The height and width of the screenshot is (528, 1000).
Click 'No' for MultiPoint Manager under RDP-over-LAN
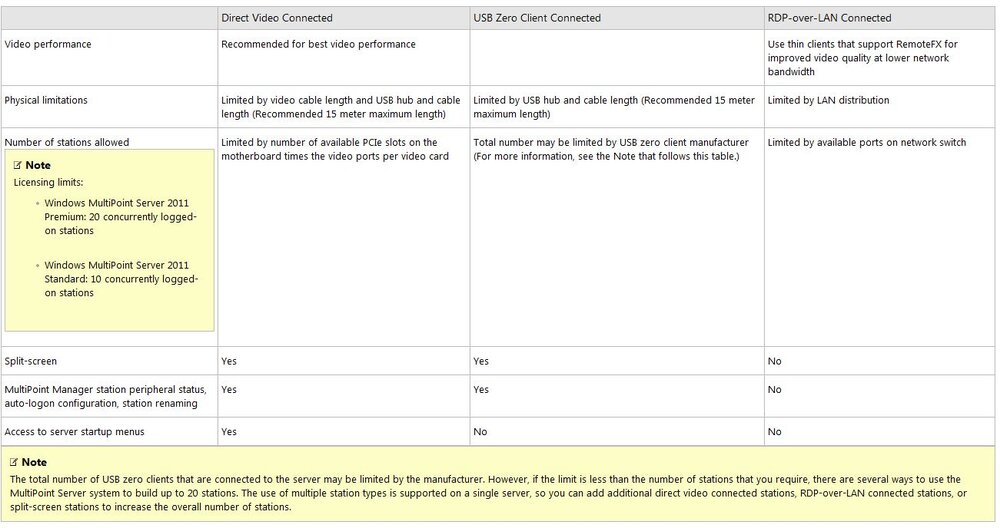point(774,390)
